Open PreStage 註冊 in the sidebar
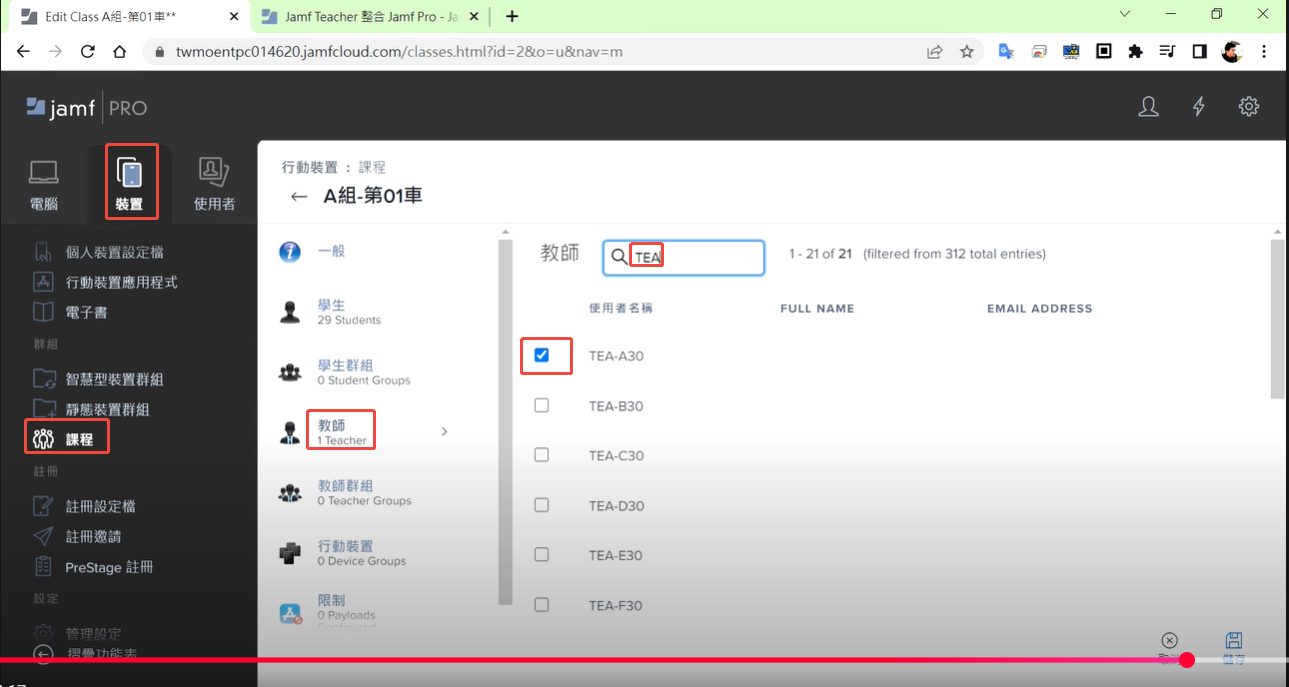Image resolution: width=1289 pixels, height=687 pixels. (109, 567)
